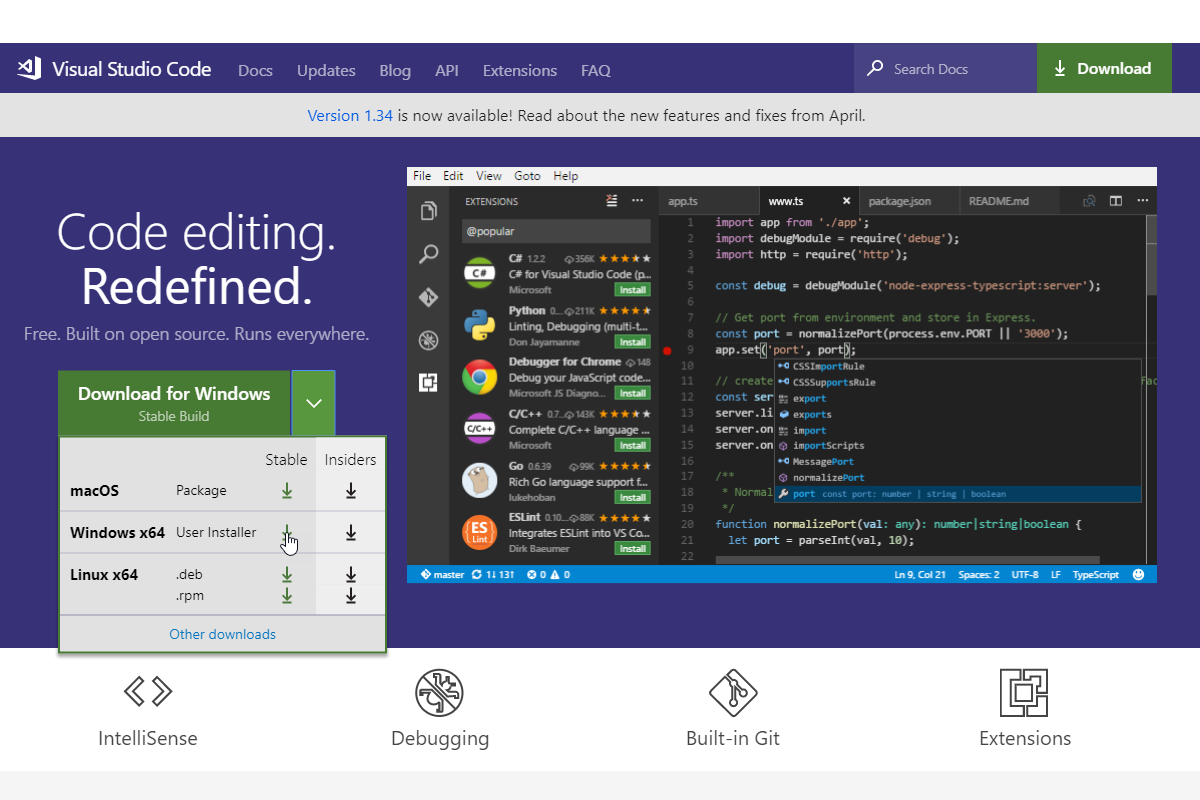Close the www.ts tab

tap(846, 201)
